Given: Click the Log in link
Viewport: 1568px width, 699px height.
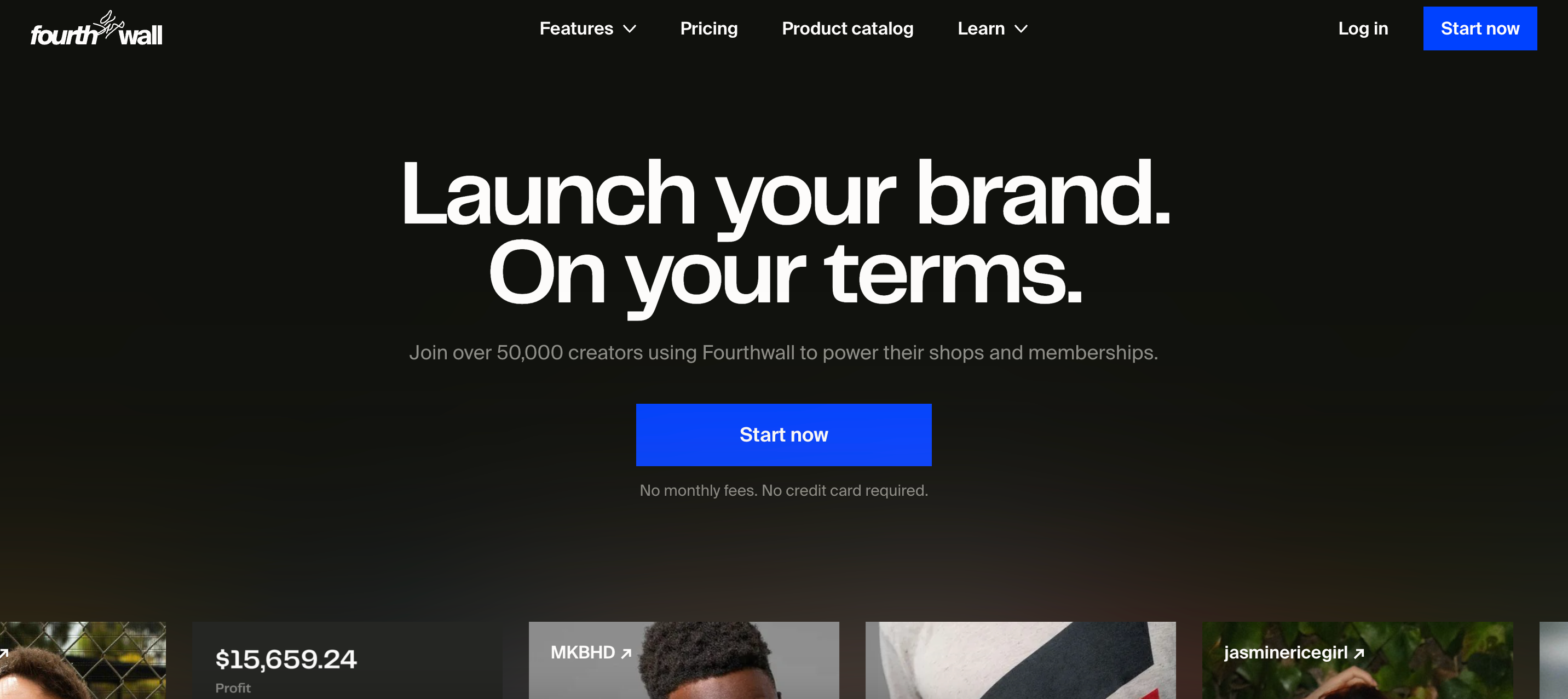Looking at the screenshot, I should click(1363, 28).
